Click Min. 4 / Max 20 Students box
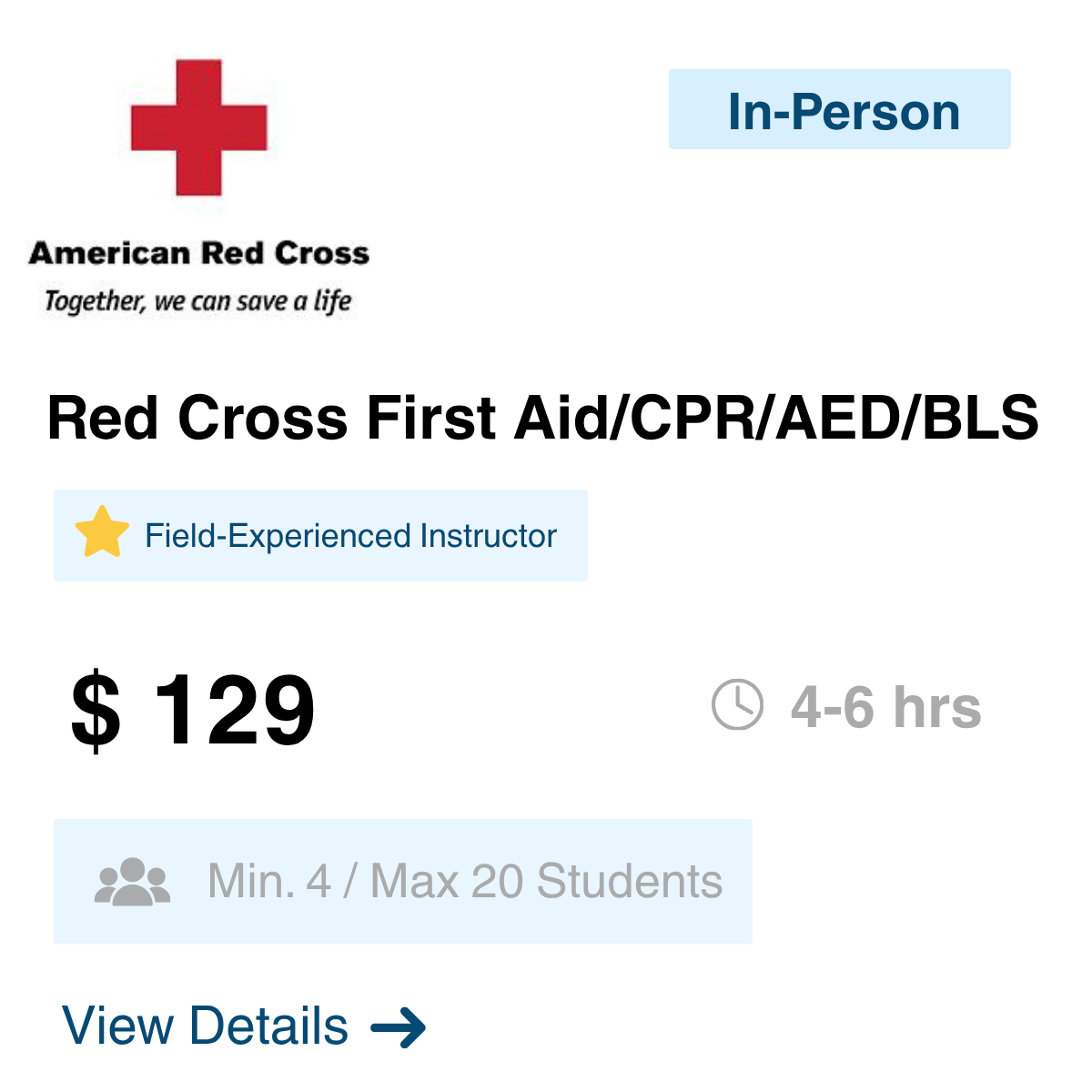The height and width of the screenshot is (1092, 1092). (x=402, y=881)
